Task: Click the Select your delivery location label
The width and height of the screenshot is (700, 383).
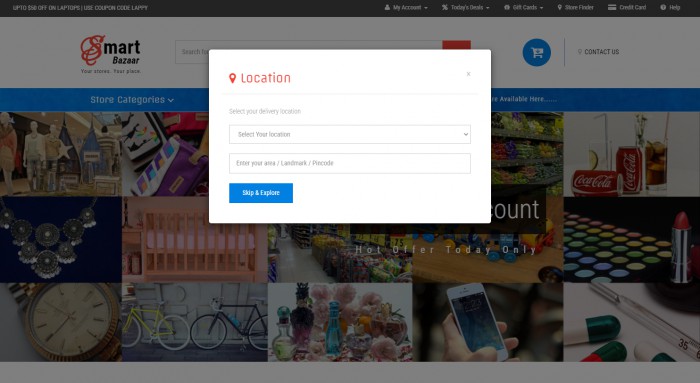Action: (265, 111)
